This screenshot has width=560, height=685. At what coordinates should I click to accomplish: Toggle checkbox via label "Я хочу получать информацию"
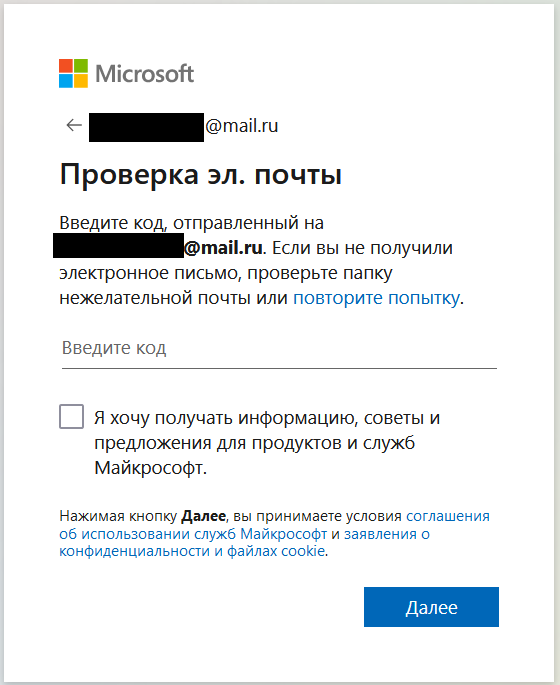pos(267,418)
